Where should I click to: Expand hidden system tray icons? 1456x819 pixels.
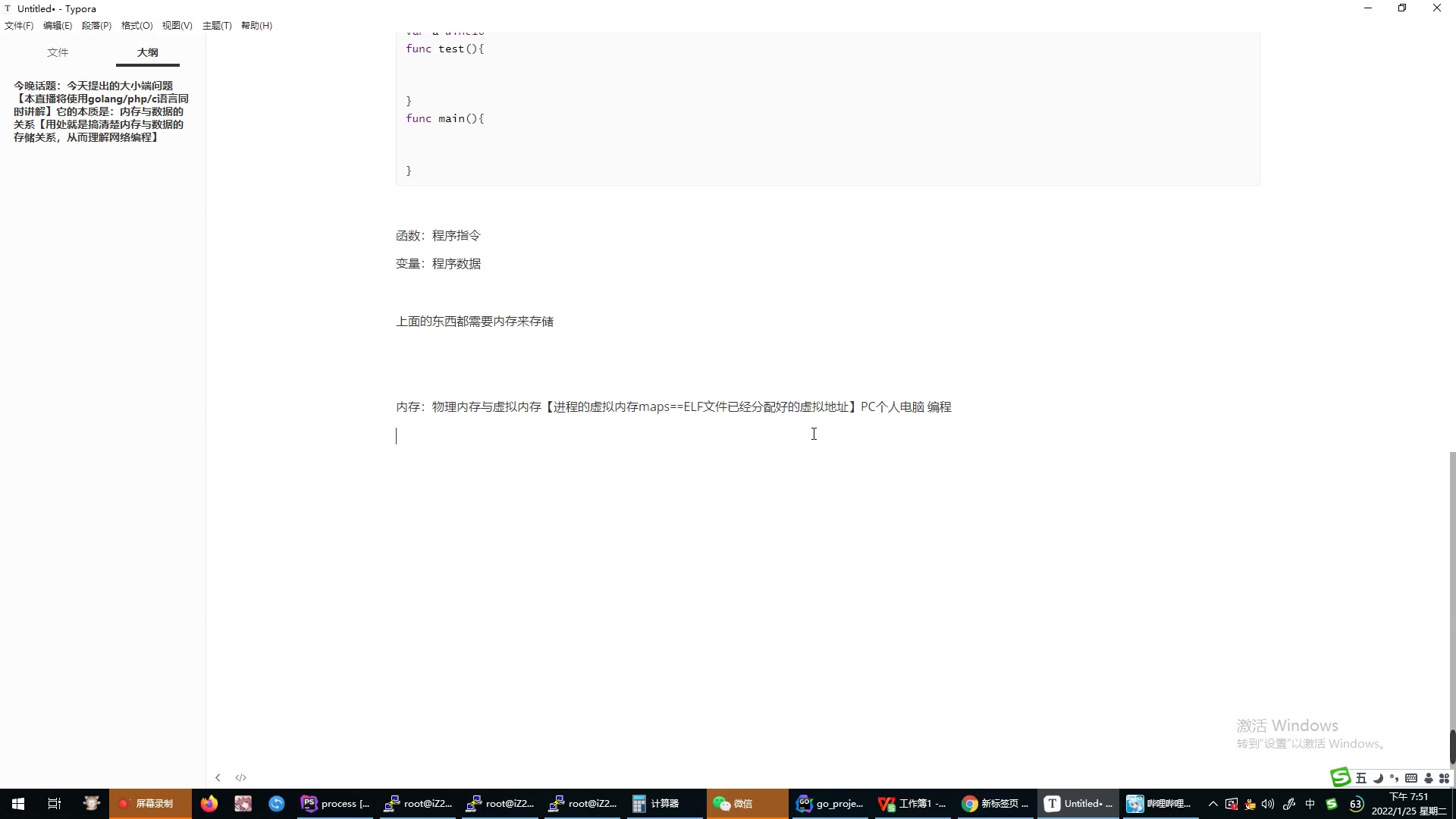click(1213, 804)
